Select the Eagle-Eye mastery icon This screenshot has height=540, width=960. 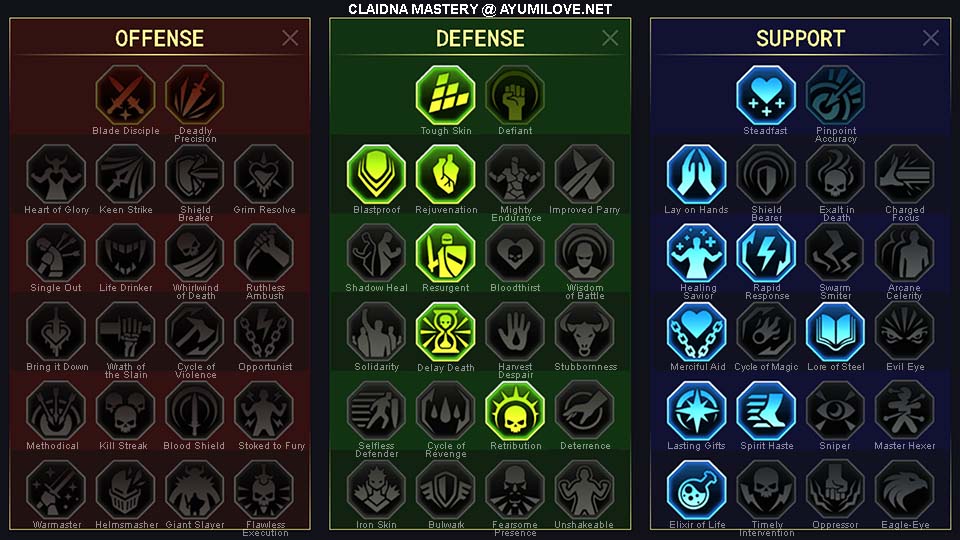pos(904,489)
